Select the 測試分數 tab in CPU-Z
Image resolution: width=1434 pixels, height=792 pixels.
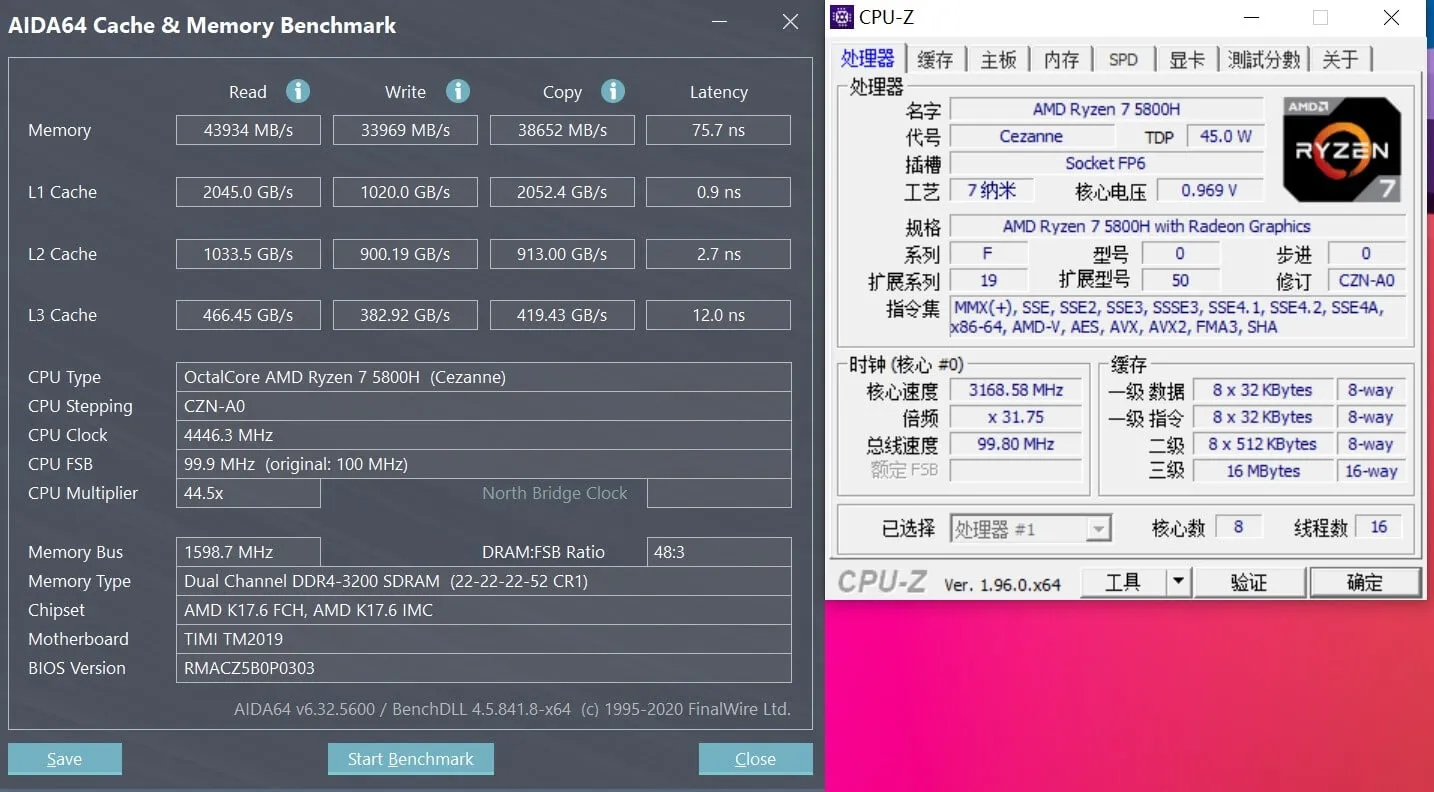tap(1264, 60)
